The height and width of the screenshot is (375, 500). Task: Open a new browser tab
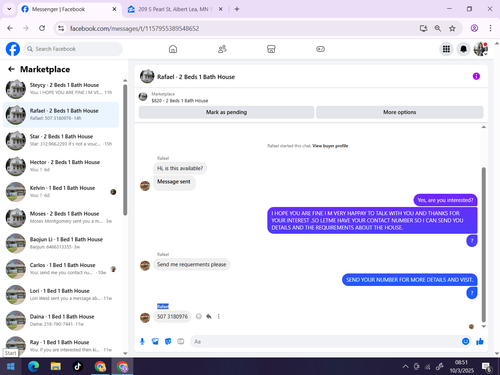coord(237,9)
